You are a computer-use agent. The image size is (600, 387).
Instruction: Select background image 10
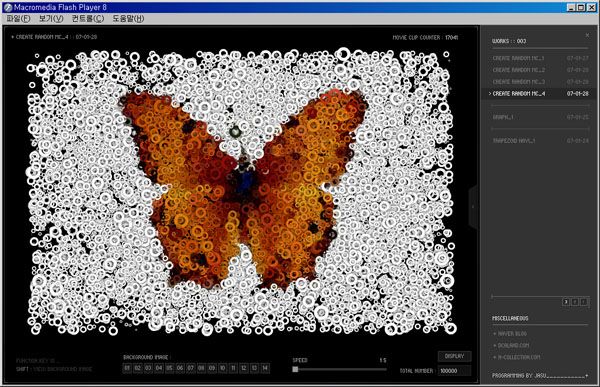point(223,368)
